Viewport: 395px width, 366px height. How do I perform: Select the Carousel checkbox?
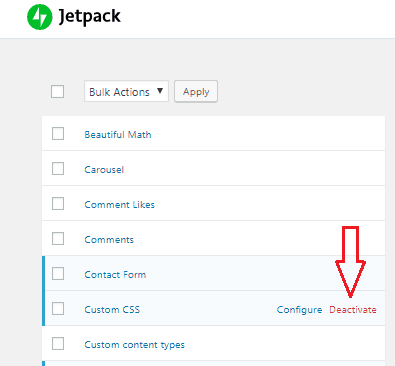tap(58, 169)
